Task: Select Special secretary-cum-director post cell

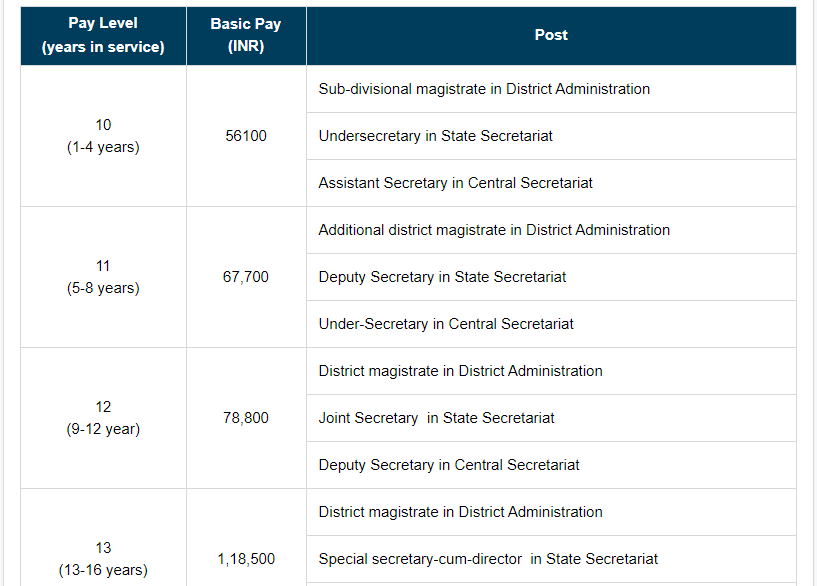Action: coord(551,559)
